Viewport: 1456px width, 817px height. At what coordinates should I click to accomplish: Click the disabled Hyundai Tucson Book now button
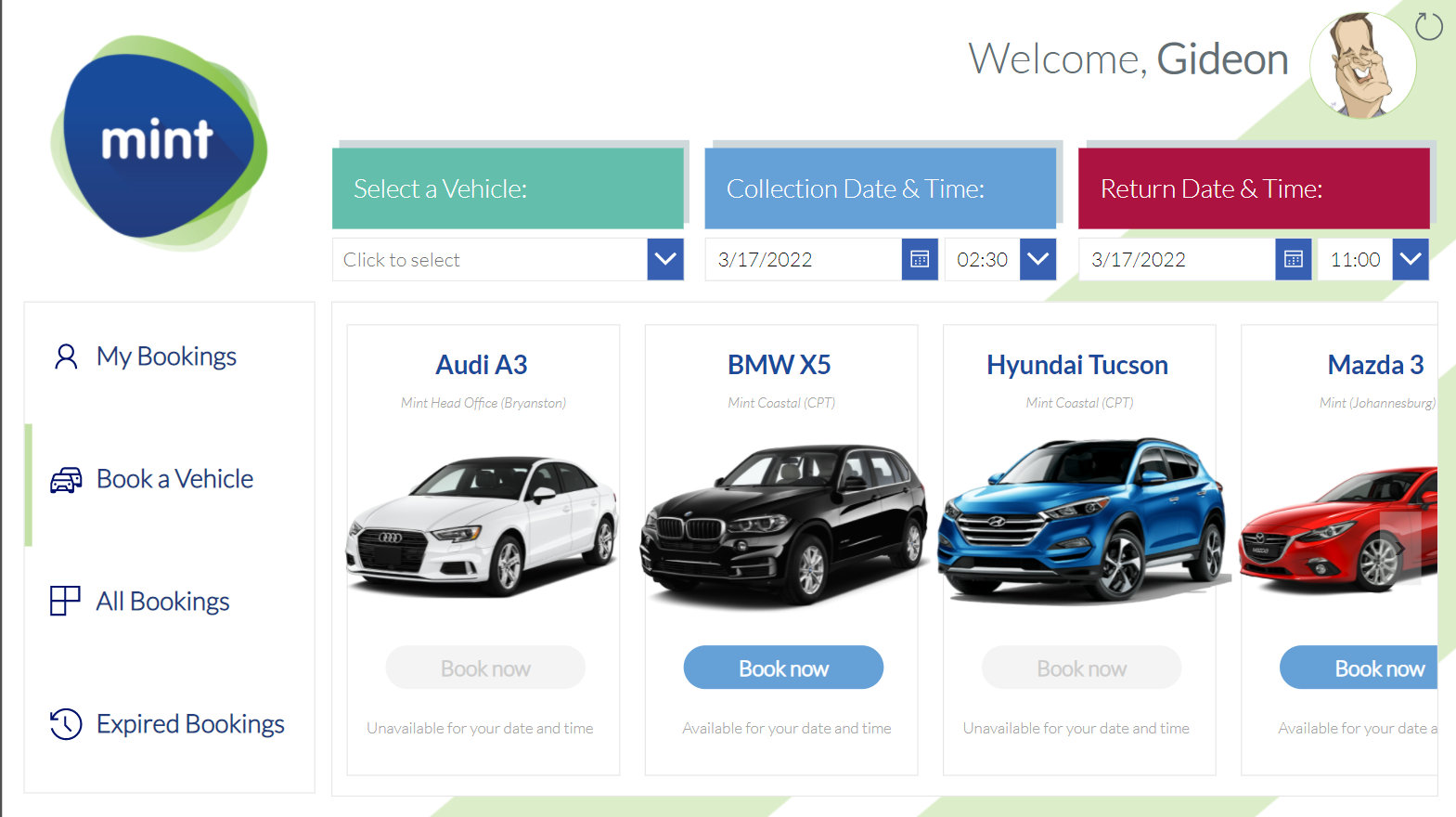(x=1081, y=668)
